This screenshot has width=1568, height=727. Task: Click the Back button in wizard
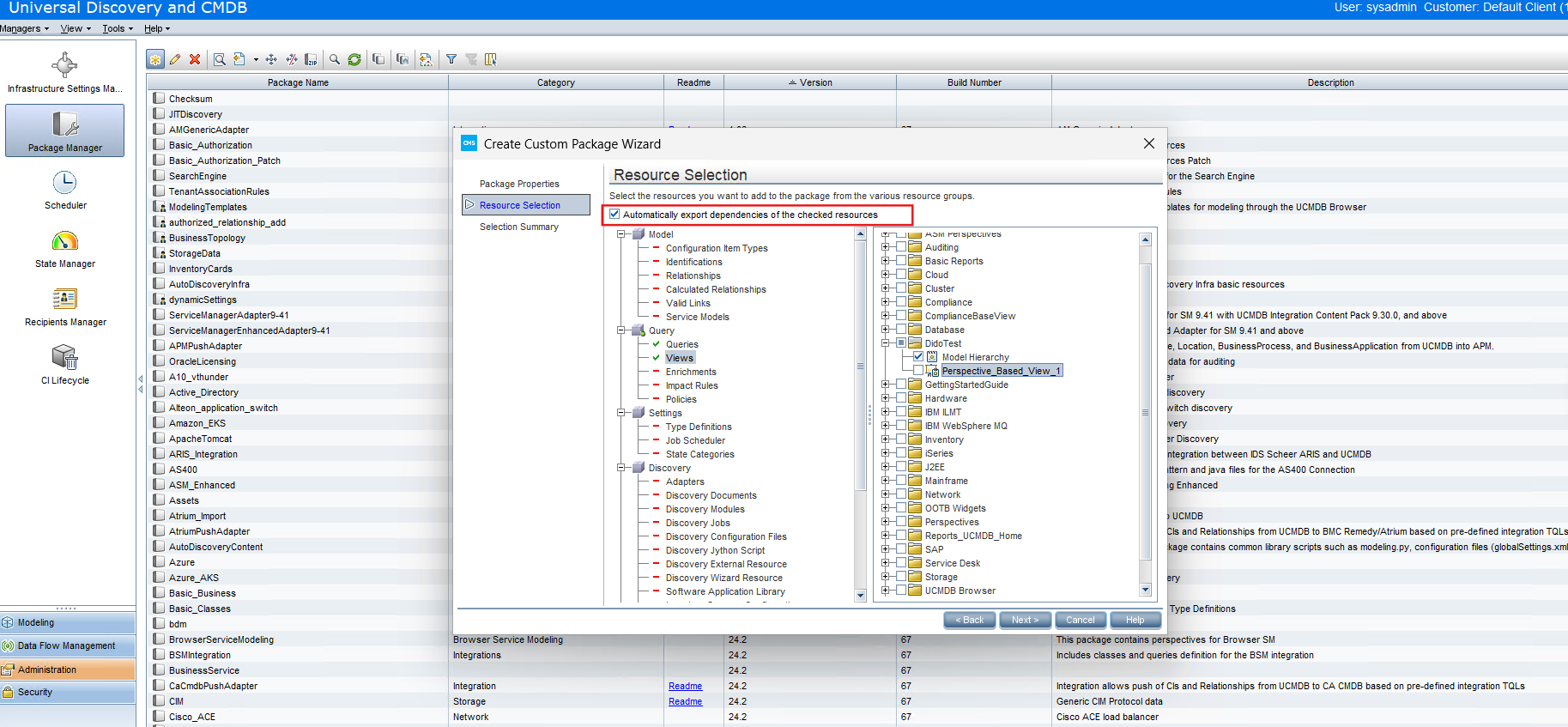coord(970,620)
